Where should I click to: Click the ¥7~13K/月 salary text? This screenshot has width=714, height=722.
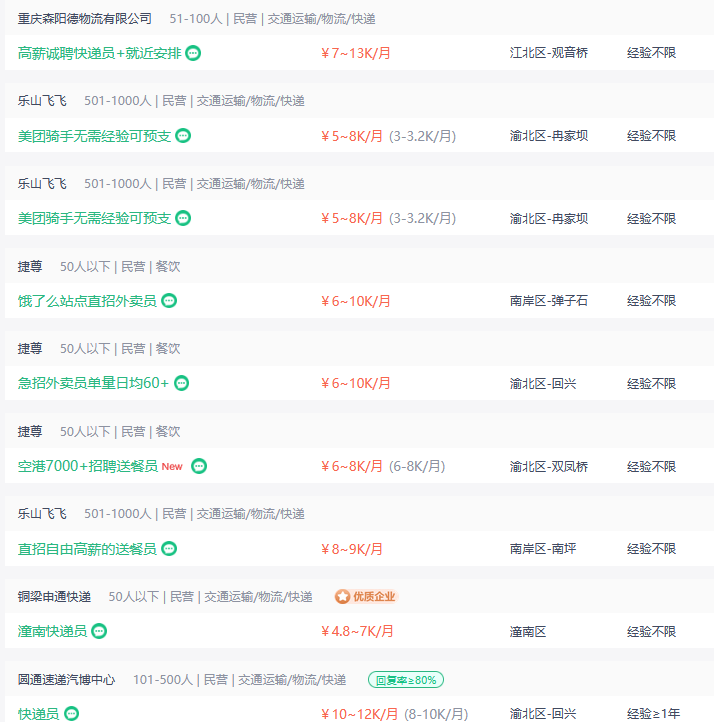click(355, 53)
